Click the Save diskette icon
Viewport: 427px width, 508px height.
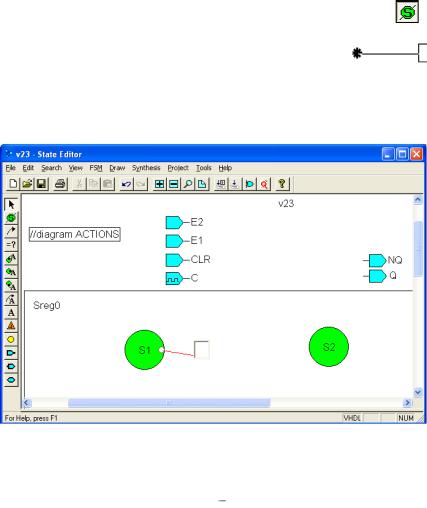click(41, 184)
